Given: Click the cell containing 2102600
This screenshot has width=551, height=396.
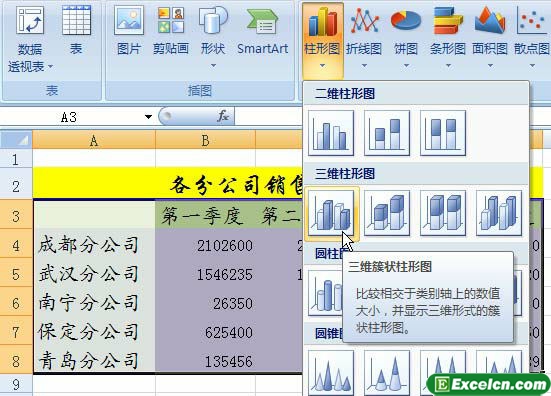Looking at the screenshot, I should [206, 244].
